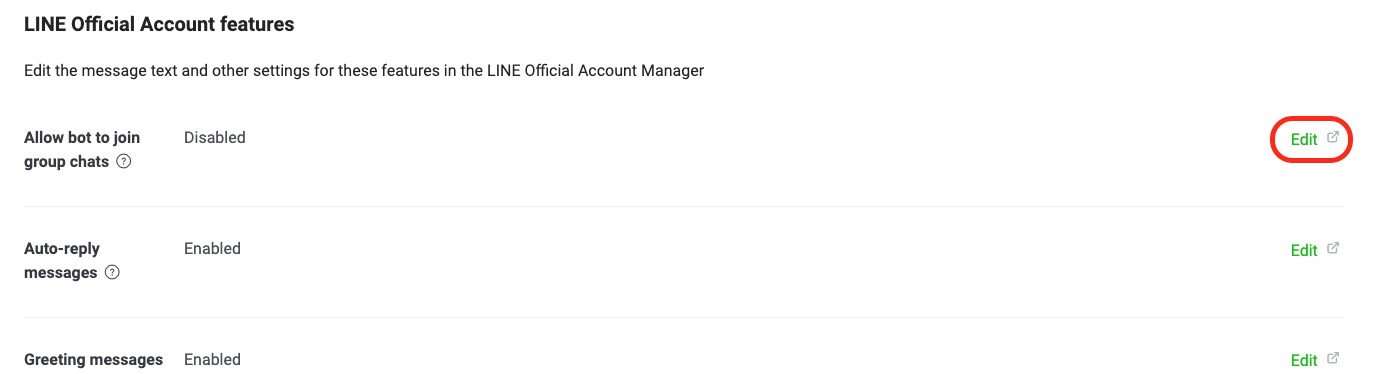The width and height of the screenshot is (1375, 374).
Task: Click the Enabled status for Auto-reply messages
Action: (x=212, y=249)
